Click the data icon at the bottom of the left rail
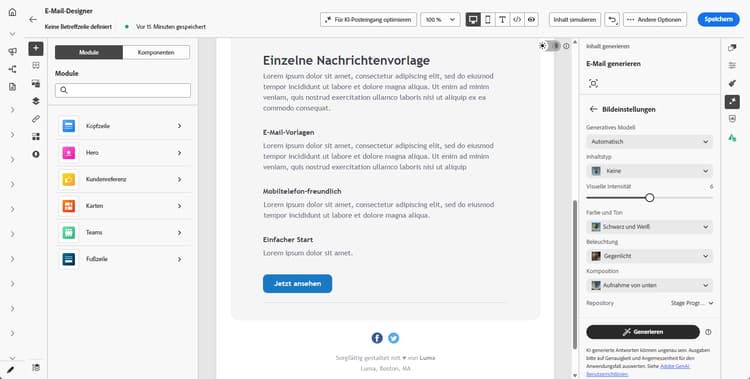This screenshot has width=750, height=379. [x=36, y=368]
